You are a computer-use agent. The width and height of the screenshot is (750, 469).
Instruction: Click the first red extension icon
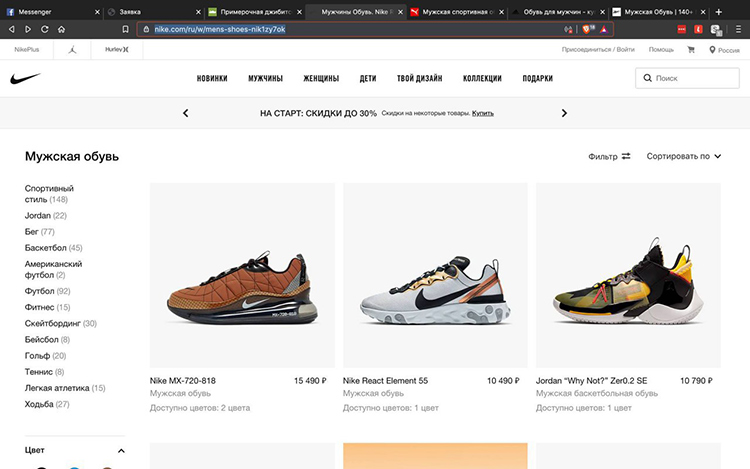[682, 29]
